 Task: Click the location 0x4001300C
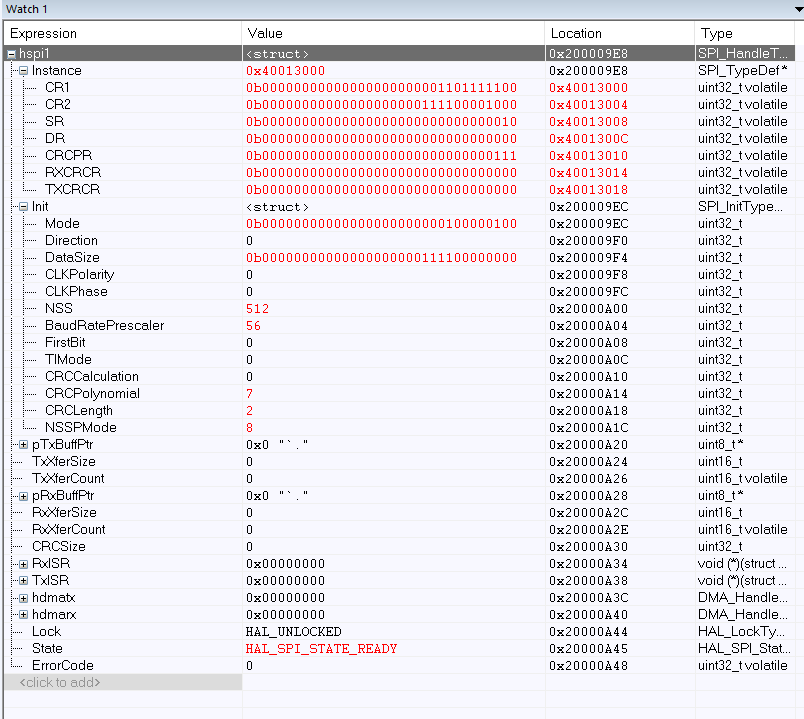[589, 139]
